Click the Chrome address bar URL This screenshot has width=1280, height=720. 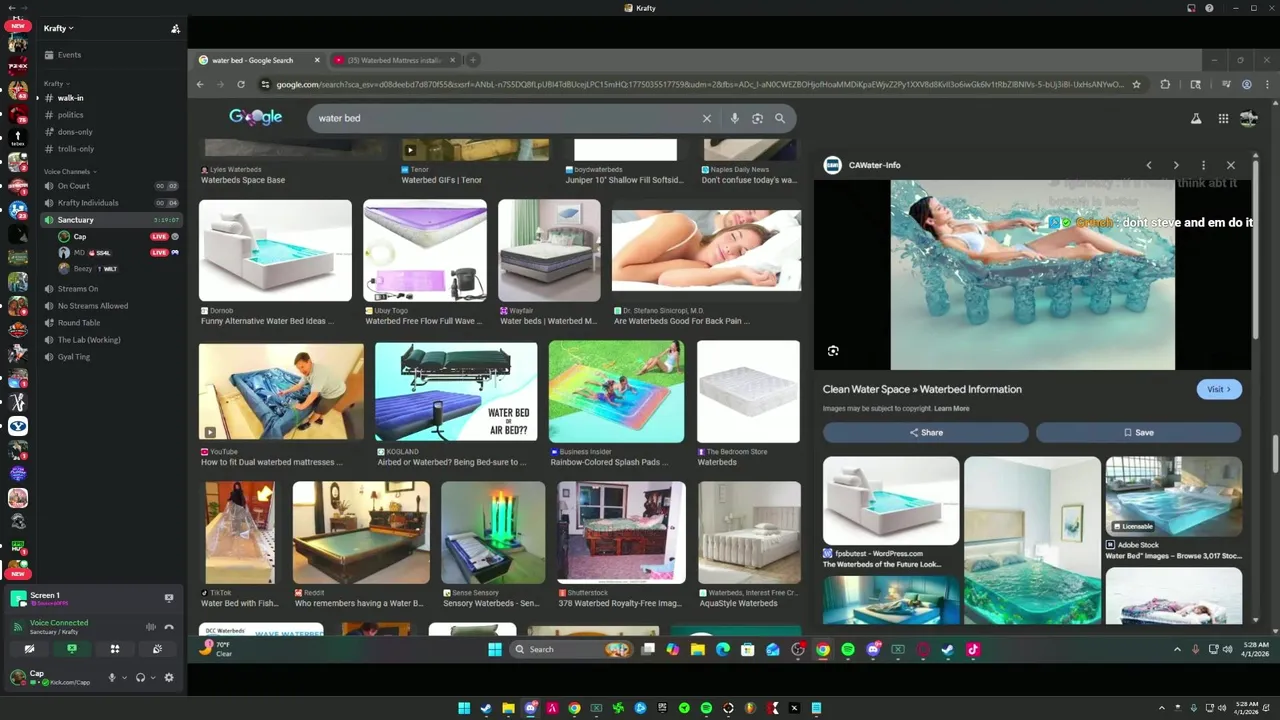pyautogui.click(x=699, y=85)
